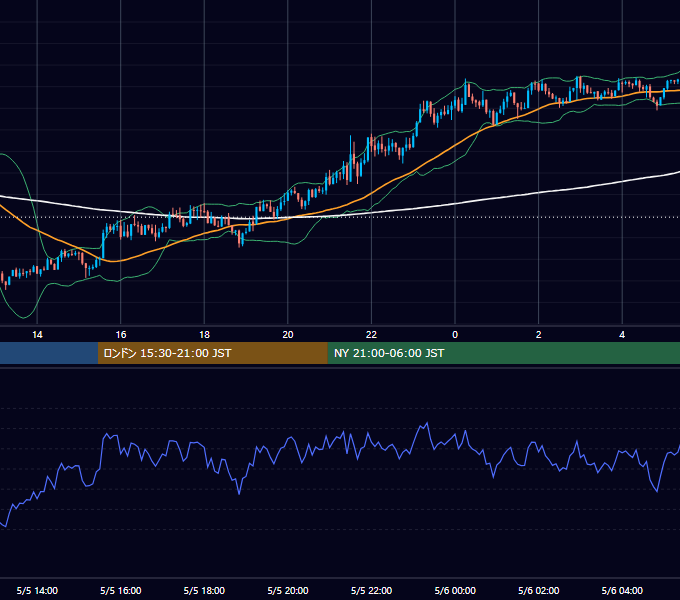The image size is (680, 600).
Task: Click the 5/5 20:00 date label
Action: [x=288, y=590]
